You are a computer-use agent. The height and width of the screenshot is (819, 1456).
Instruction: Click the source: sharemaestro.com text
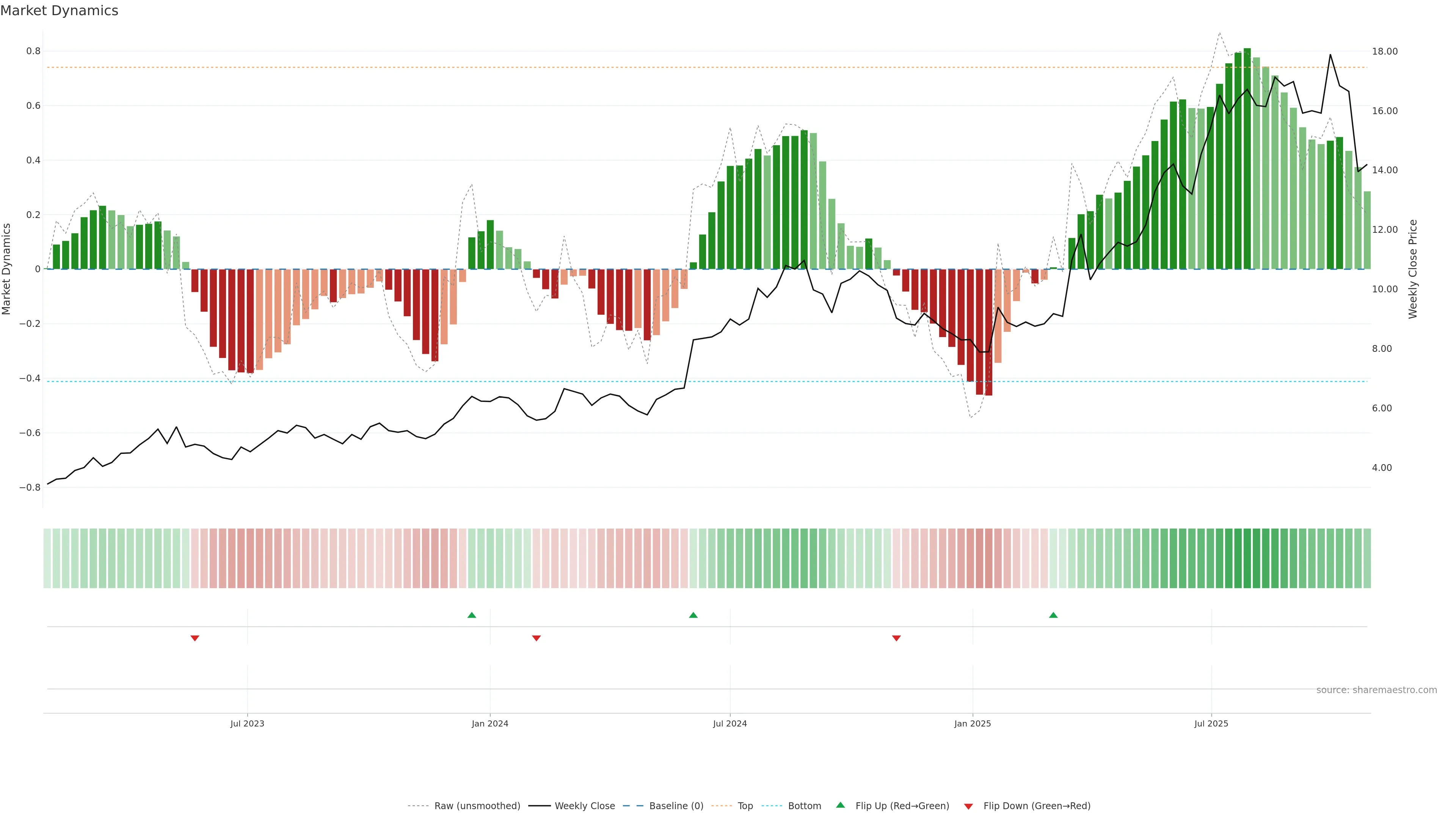pyautogui.click(x=1376, y=690)
